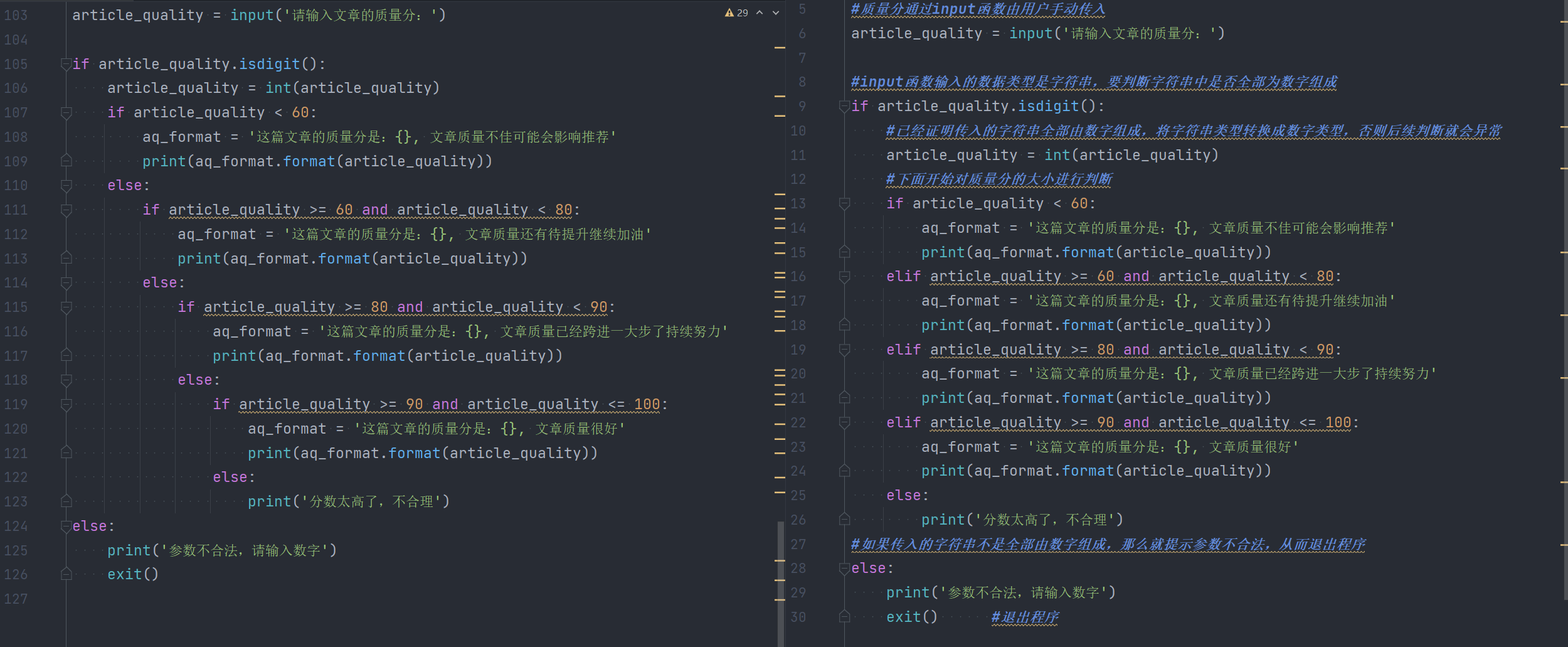Collapse the else fold at left line 118
The image size is (1568, 647).
click(66, 380)
